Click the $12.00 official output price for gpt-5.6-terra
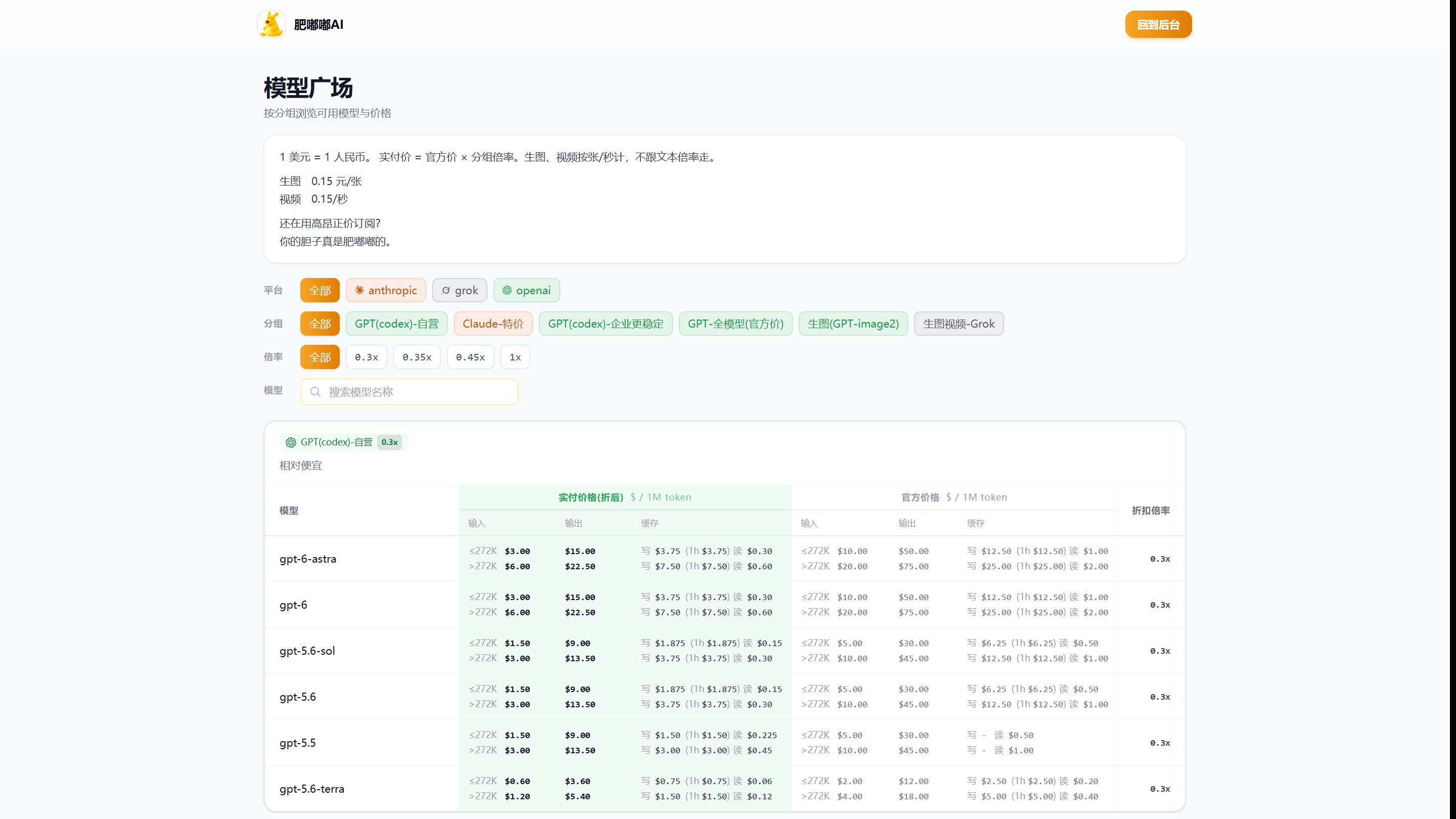This screenshot has width=1456, height=819. click(x=914, y=781)
